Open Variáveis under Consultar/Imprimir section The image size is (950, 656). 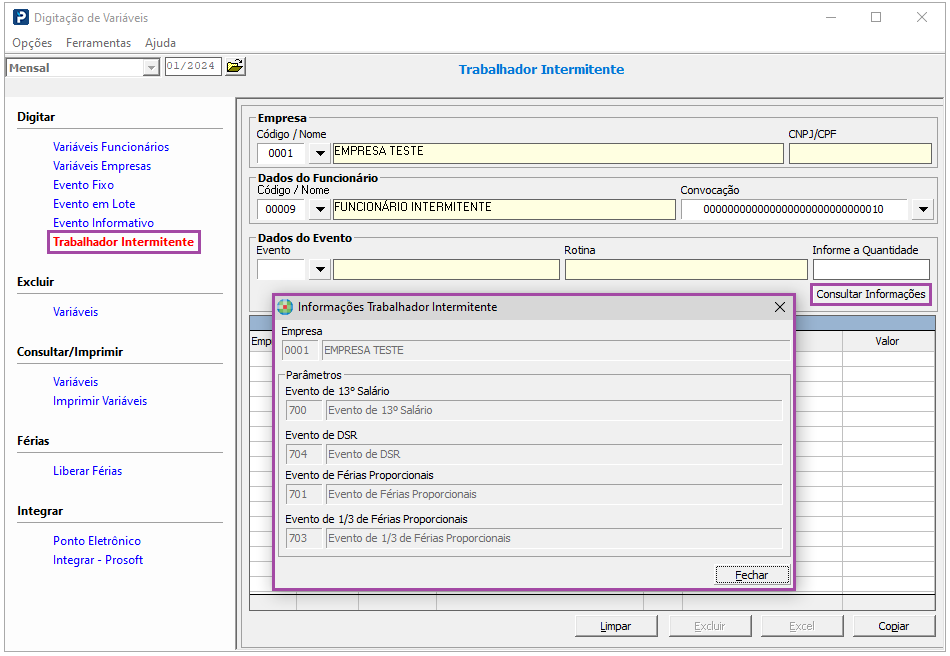click(x=75, y=382)
